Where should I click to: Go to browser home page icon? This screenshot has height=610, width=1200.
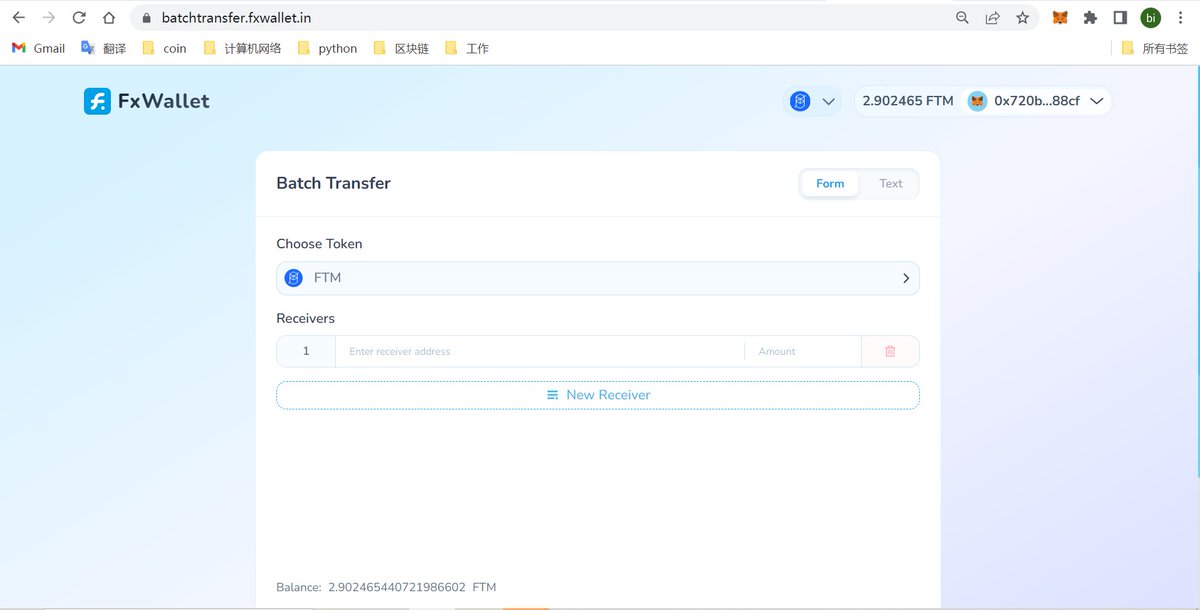pyautogui.click(x=109, y=18)
